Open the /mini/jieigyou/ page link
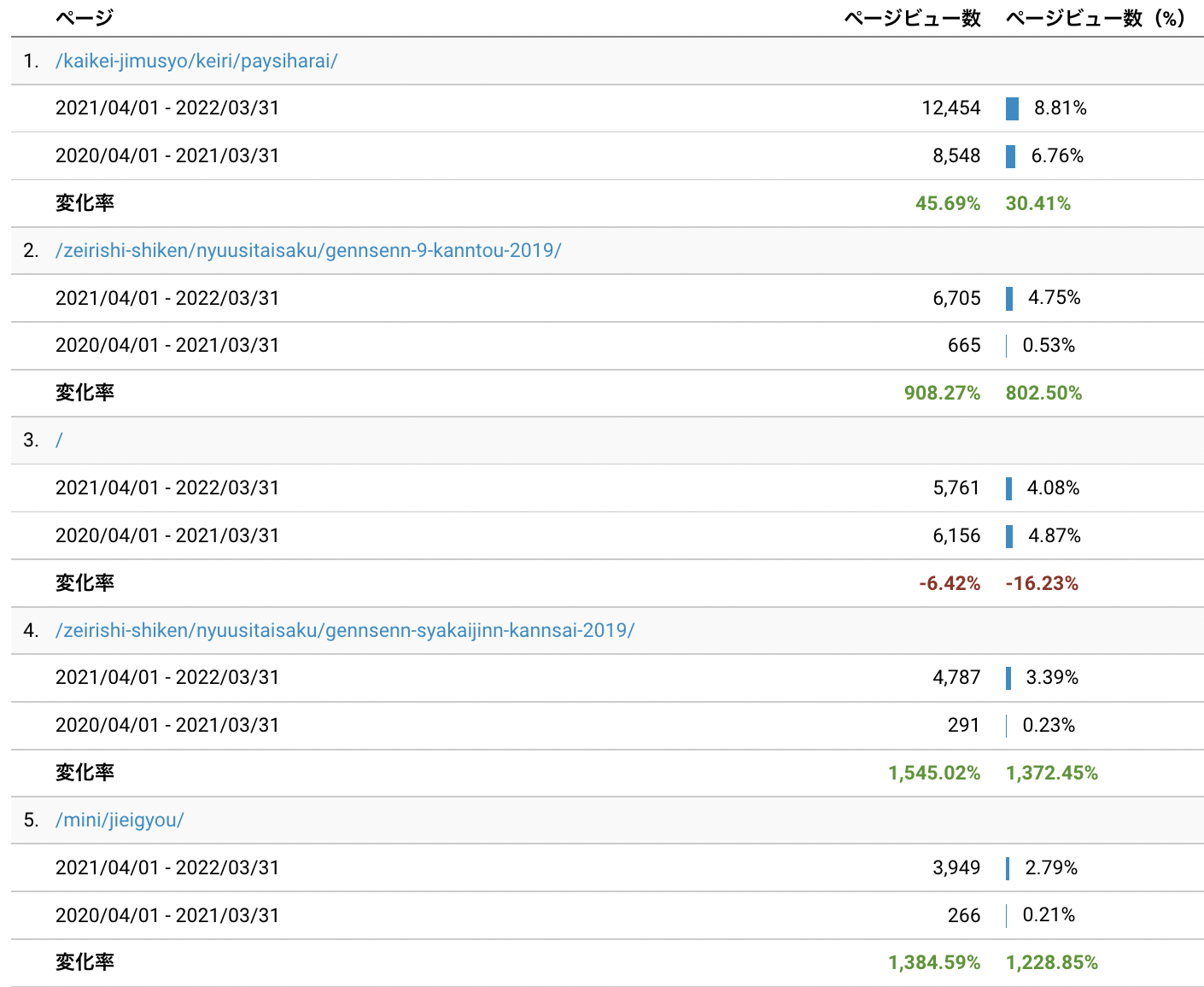The image size is (1204, 987). point(120,821)
